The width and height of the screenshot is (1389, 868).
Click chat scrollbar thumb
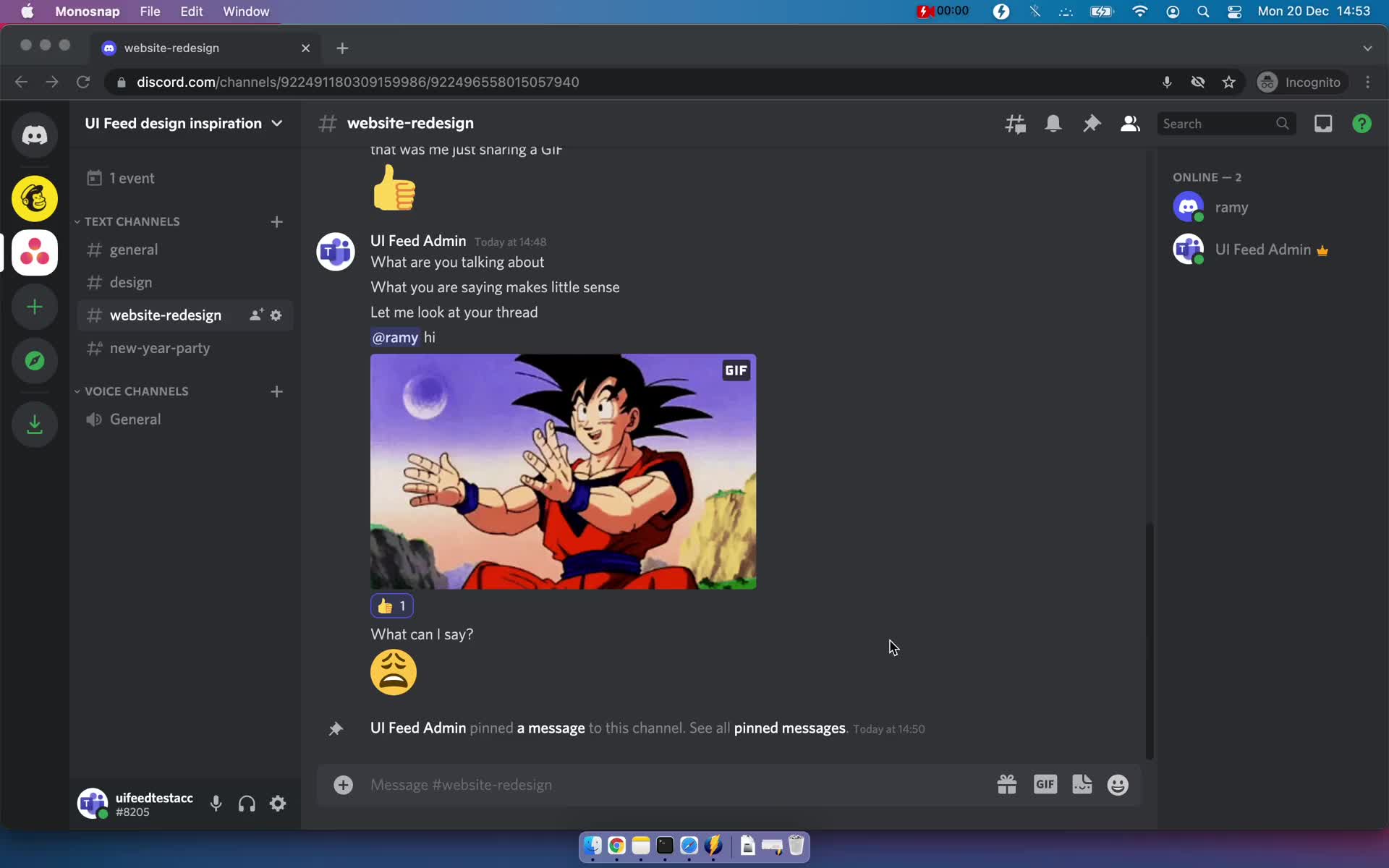tap(1149, 640)
